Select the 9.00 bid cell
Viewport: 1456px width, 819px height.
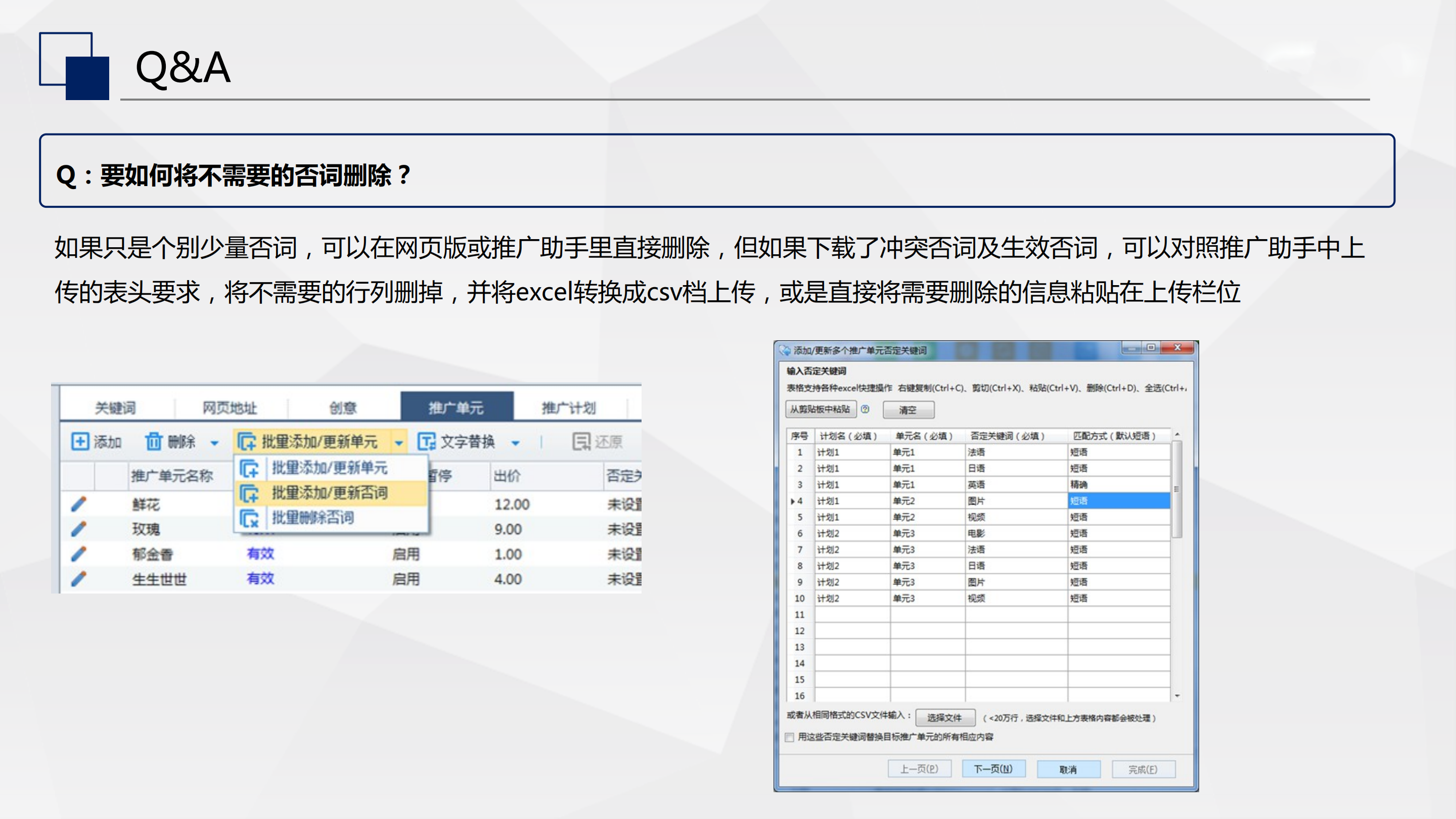[x=508, y=529]
